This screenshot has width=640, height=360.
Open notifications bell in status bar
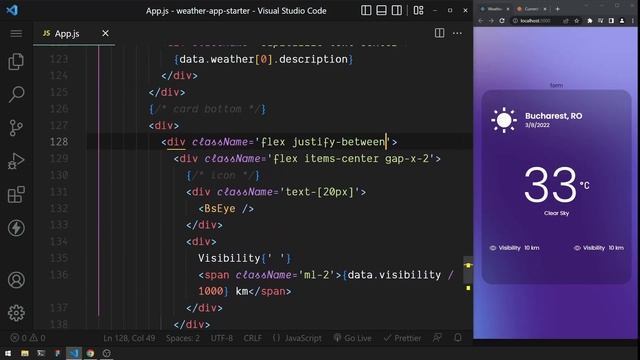pyautogui.click(x=458, y=338)
